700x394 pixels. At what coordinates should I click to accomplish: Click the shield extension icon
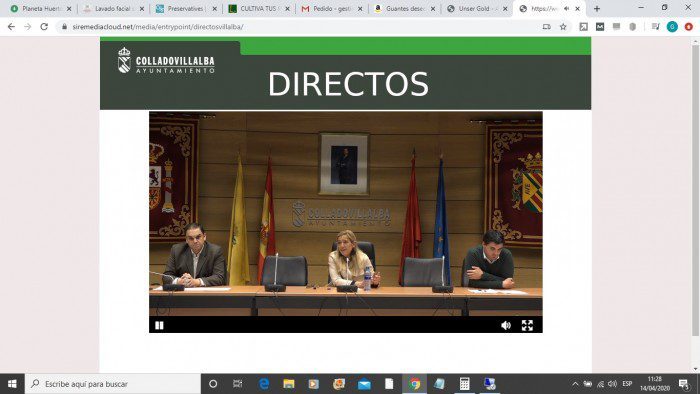point(633,27)
